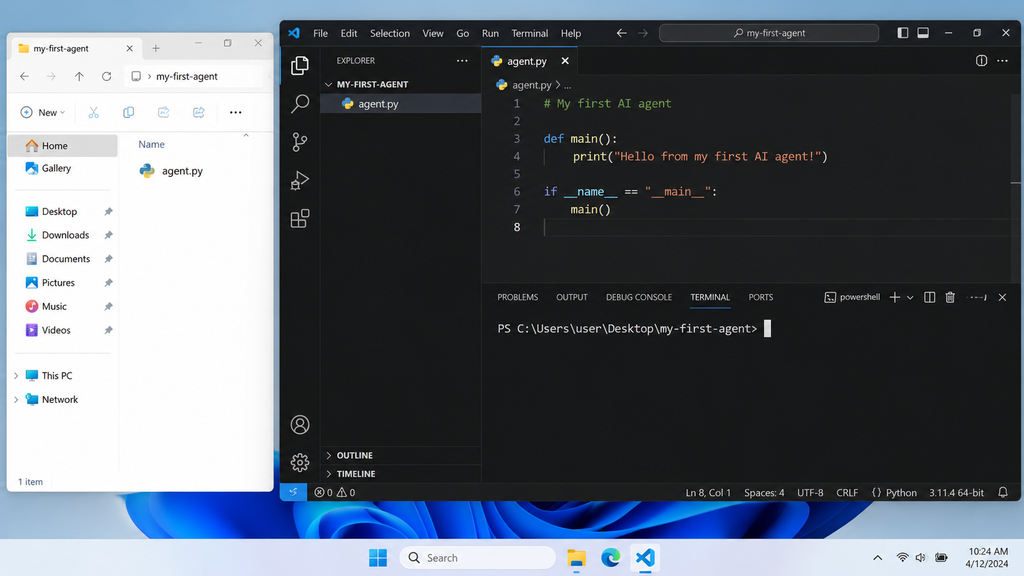Expand This PC in File Explorer
This screenshot has width=1024, height=576.
pos(16,376)
